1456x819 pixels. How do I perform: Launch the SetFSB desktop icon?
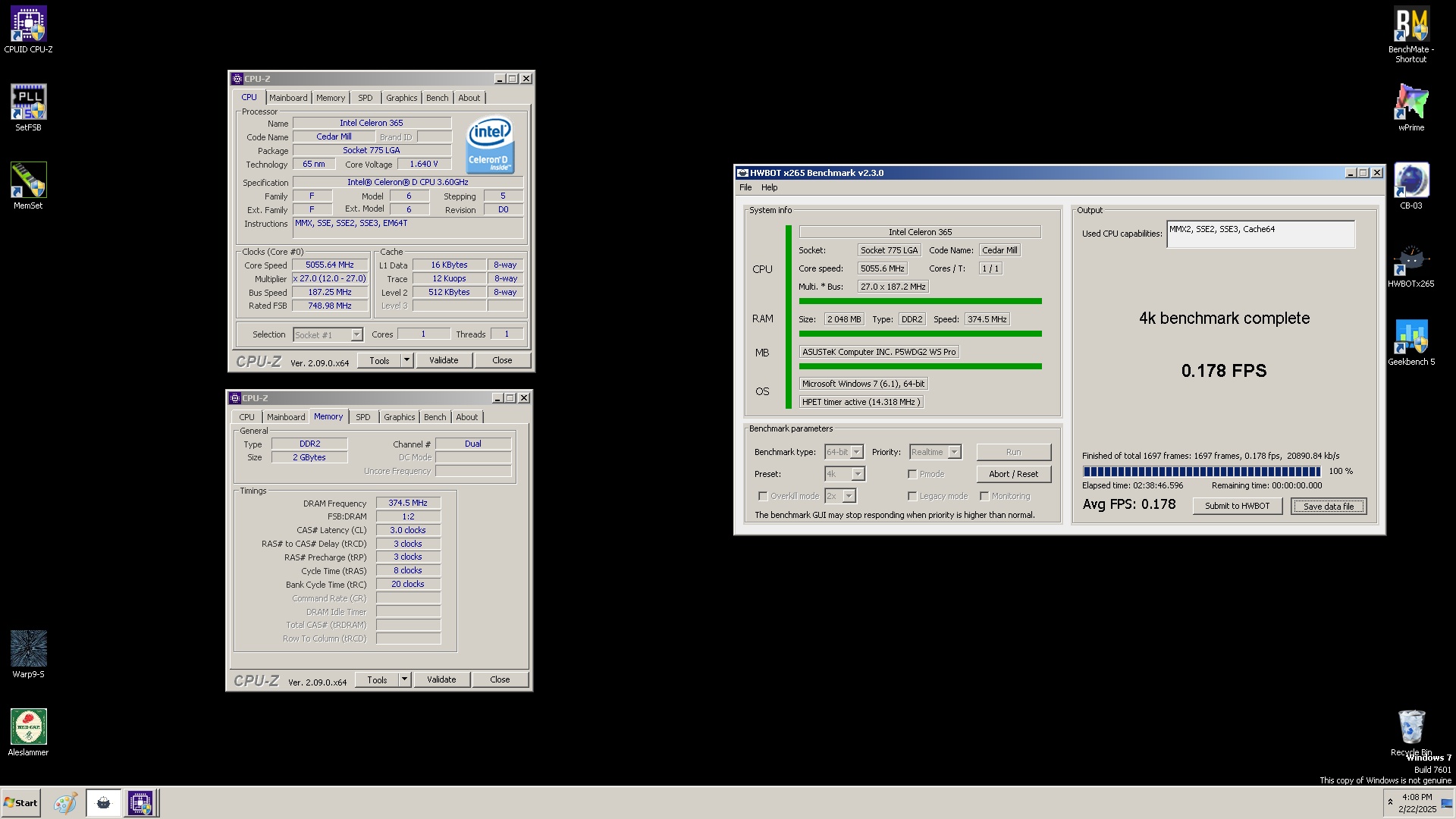click(x=28, y=108)
